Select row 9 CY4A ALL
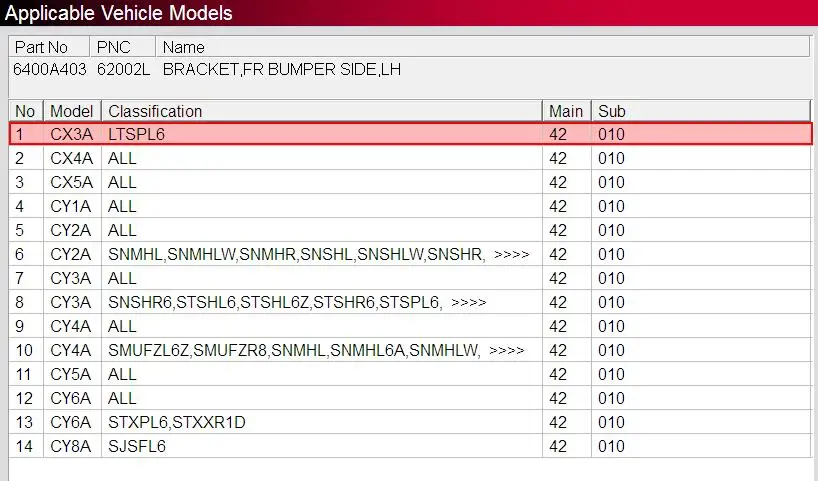This screenshot has height=481, width=818. 411,326
